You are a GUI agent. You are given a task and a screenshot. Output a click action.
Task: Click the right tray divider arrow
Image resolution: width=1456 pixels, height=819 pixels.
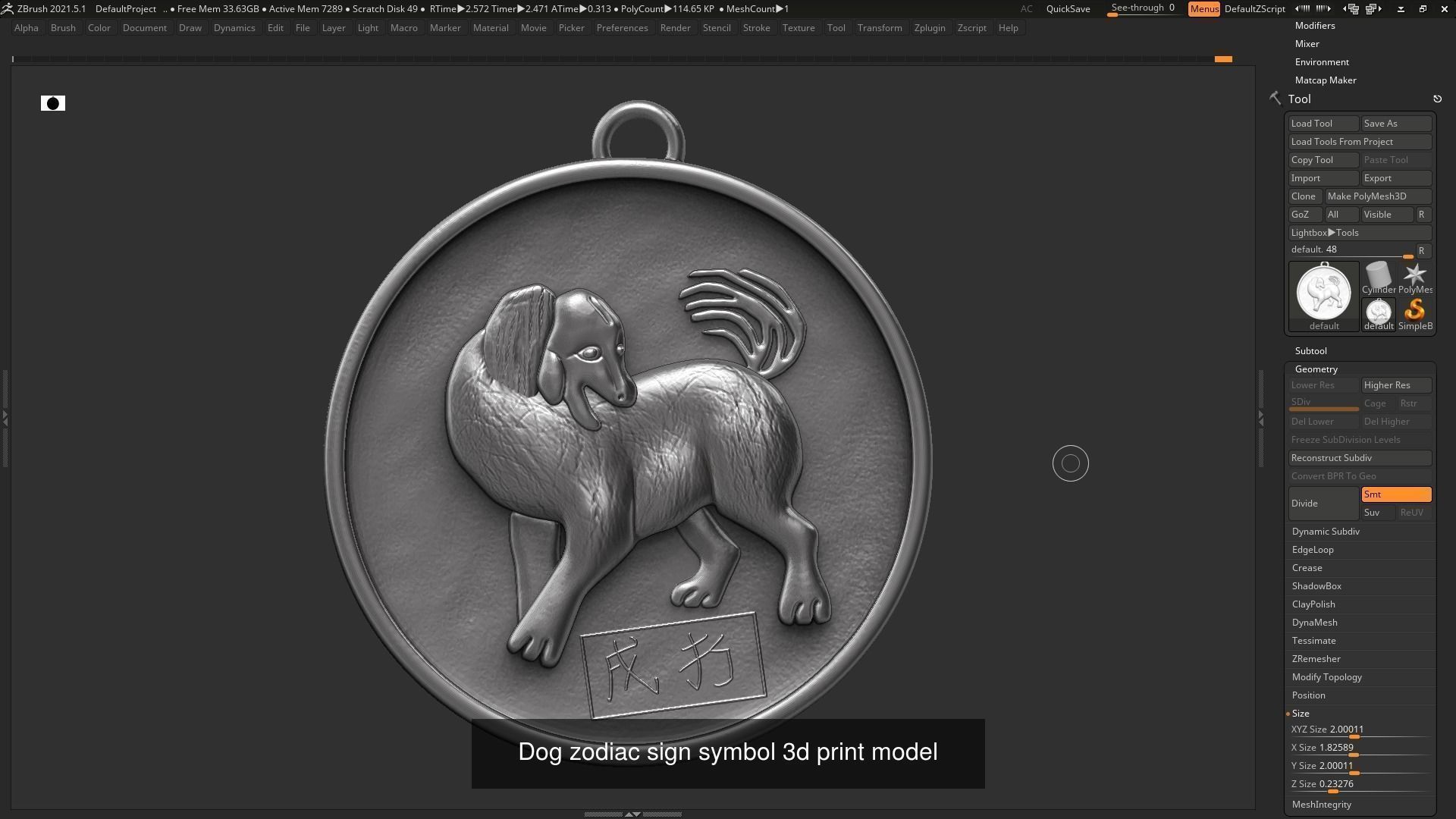tap(1260, 417)
